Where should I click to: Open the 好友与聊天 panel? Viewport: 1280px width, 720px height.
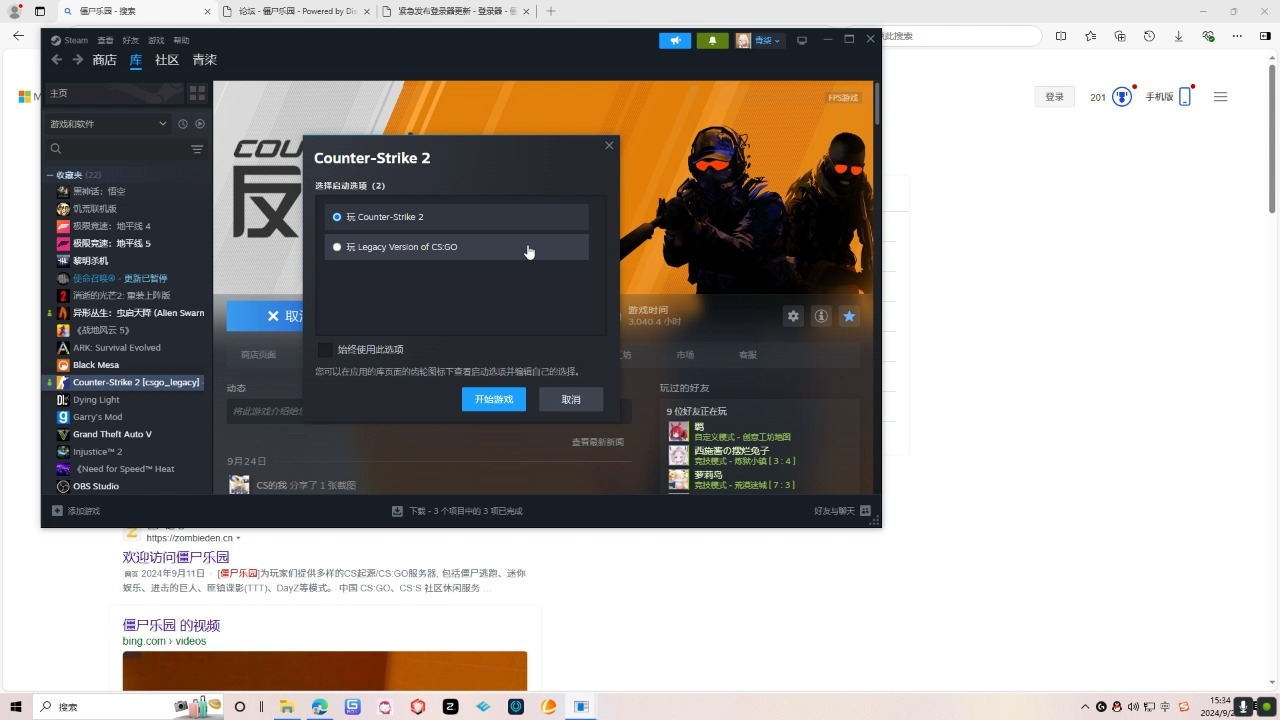(x=842, y=511)
